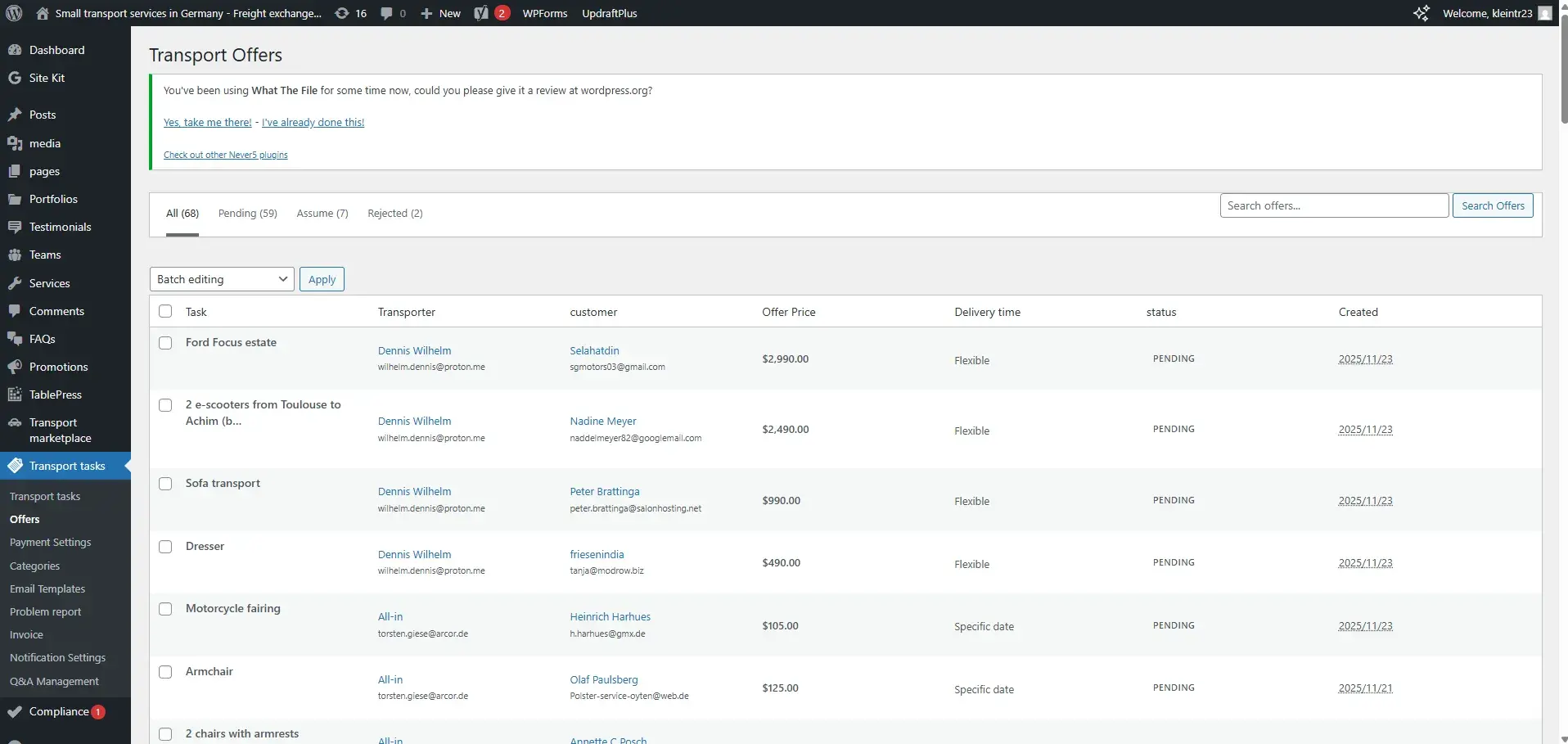Image resolution: width=1568 pixels, height=744 pixels.
Task: Open TablePress via its table icon
Action: point(15,395)
